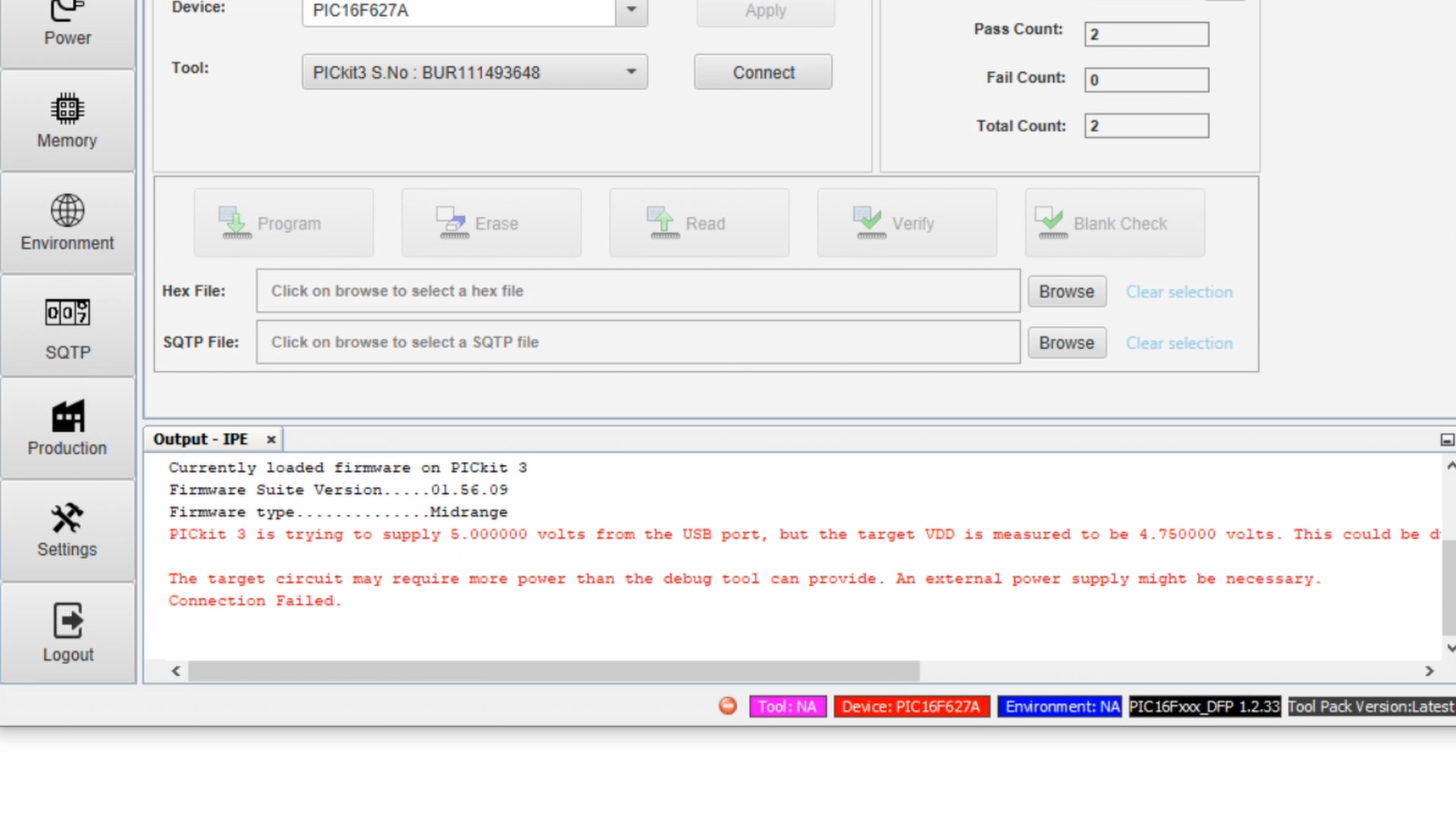The image size is (1456, 819).
Task: Clear the SQTP file selection
Action: tap(1179, 343)
